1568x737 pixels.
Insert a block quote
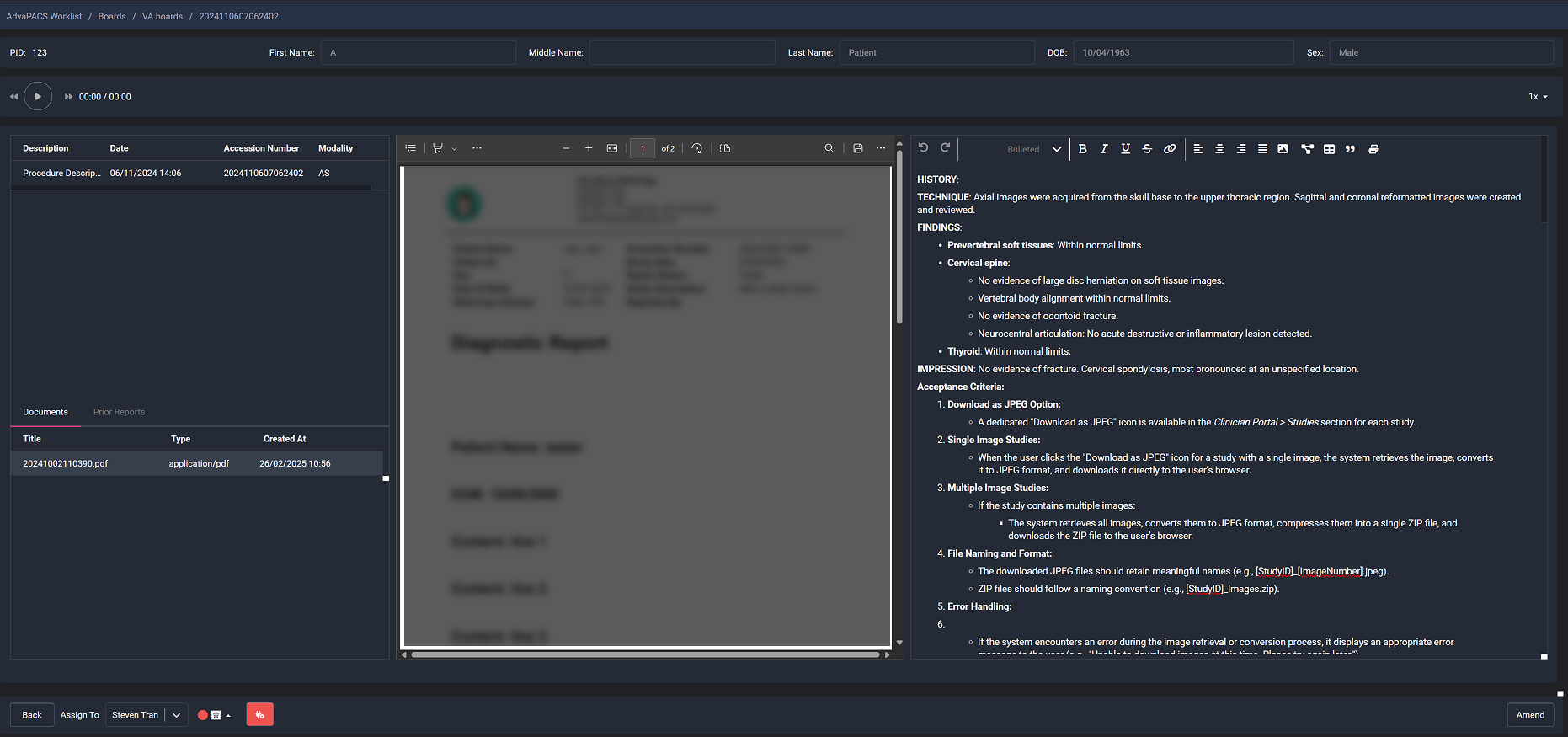(1350, 149)
